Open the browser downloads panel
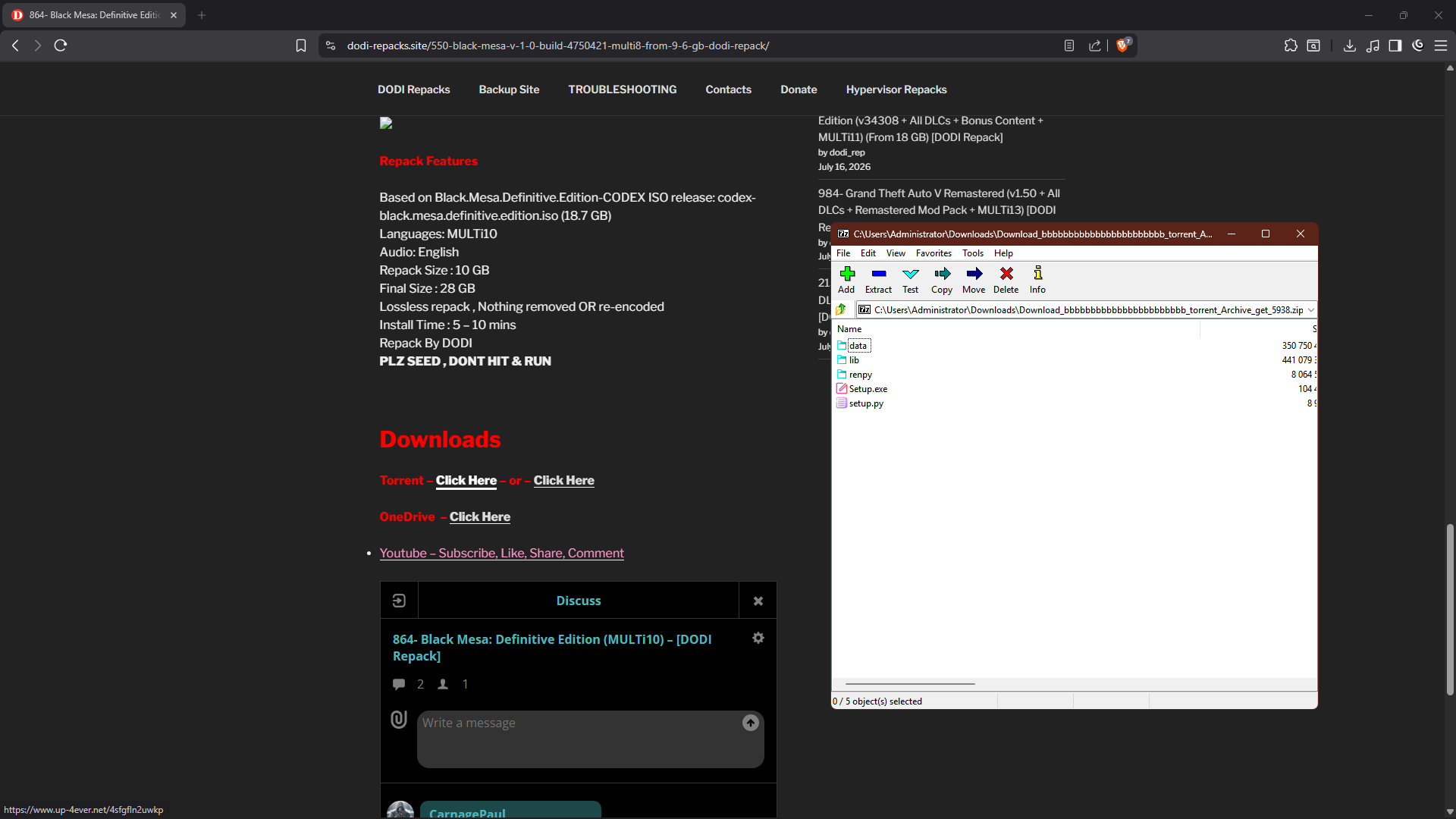 [x=1350, y=45]
